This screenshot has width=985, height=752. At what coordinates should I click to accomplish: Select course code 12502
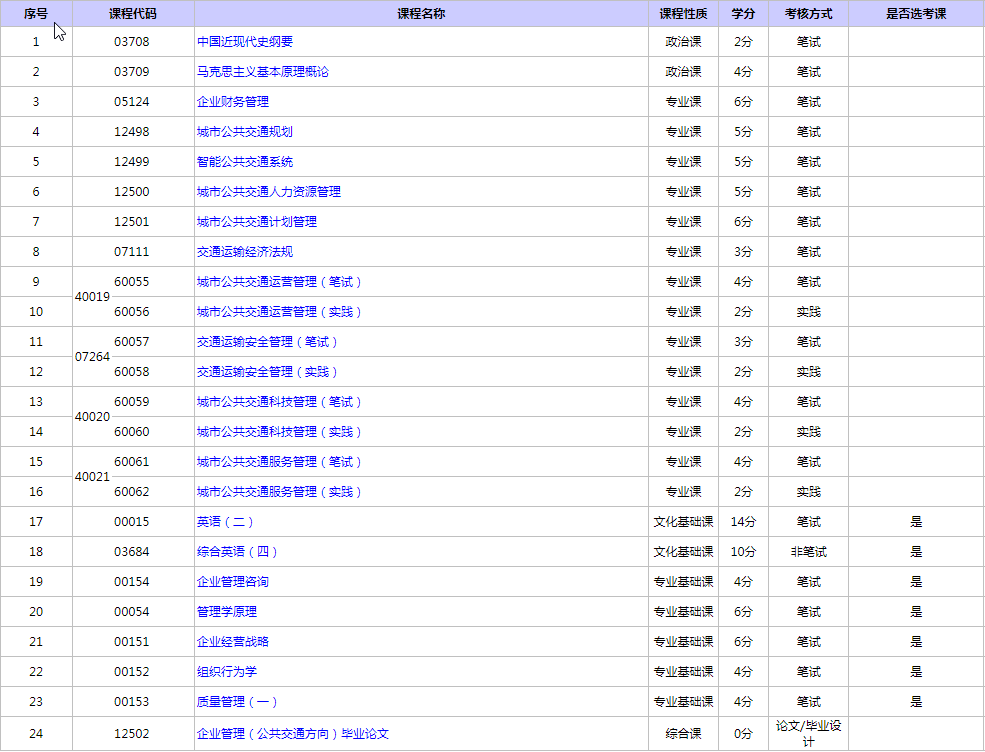(132, 734)
